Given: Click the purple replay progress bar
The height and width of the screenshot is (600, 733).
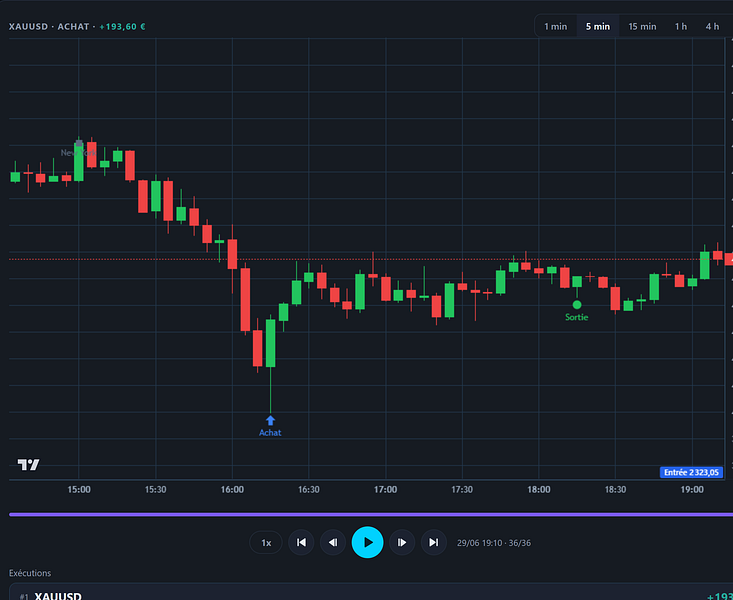Looking at the screenshot, I should click(x=371, y=514).
